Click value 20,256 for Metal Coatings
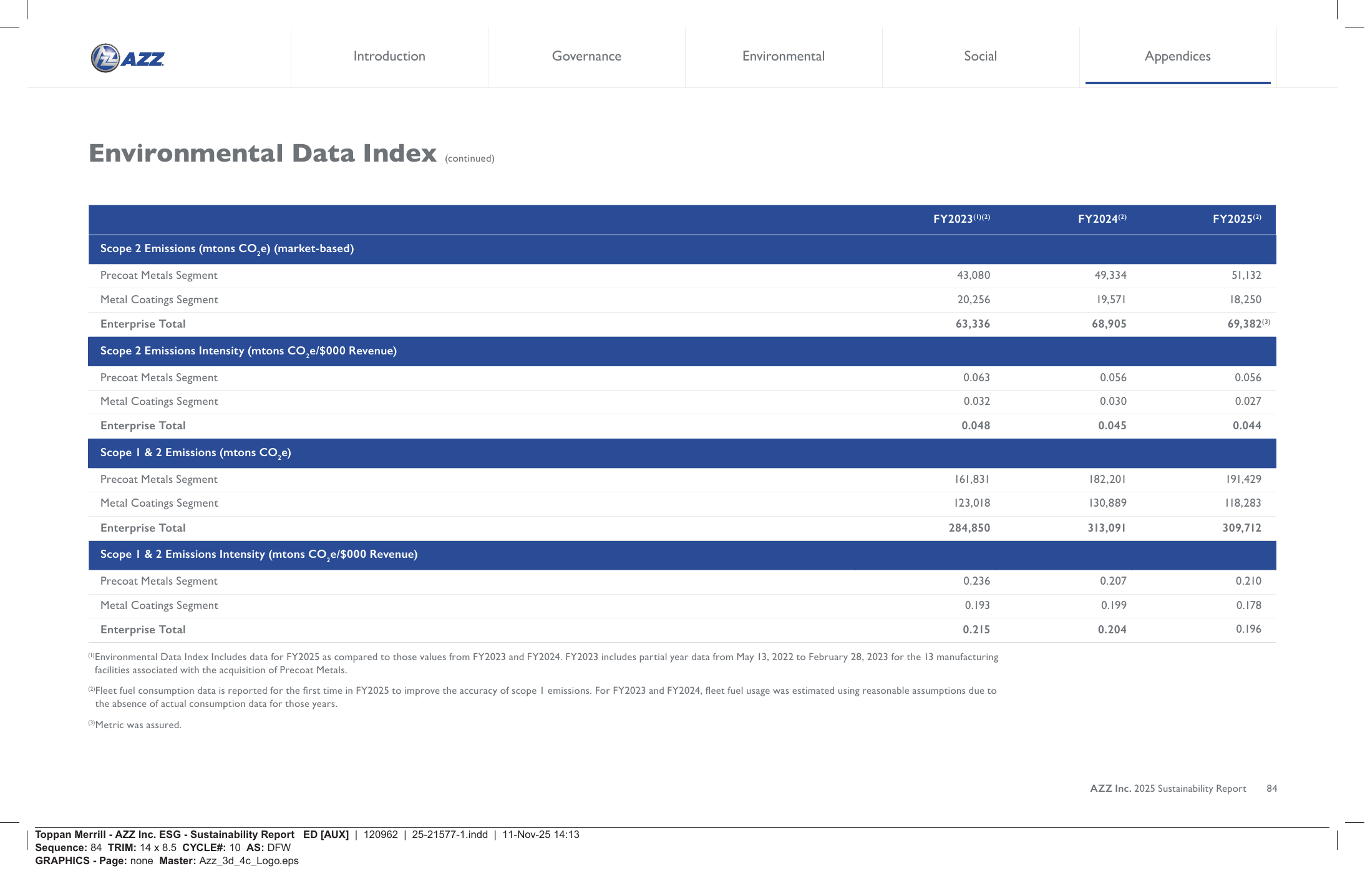Screen dimensions: 1365x896 pos(973,299)
